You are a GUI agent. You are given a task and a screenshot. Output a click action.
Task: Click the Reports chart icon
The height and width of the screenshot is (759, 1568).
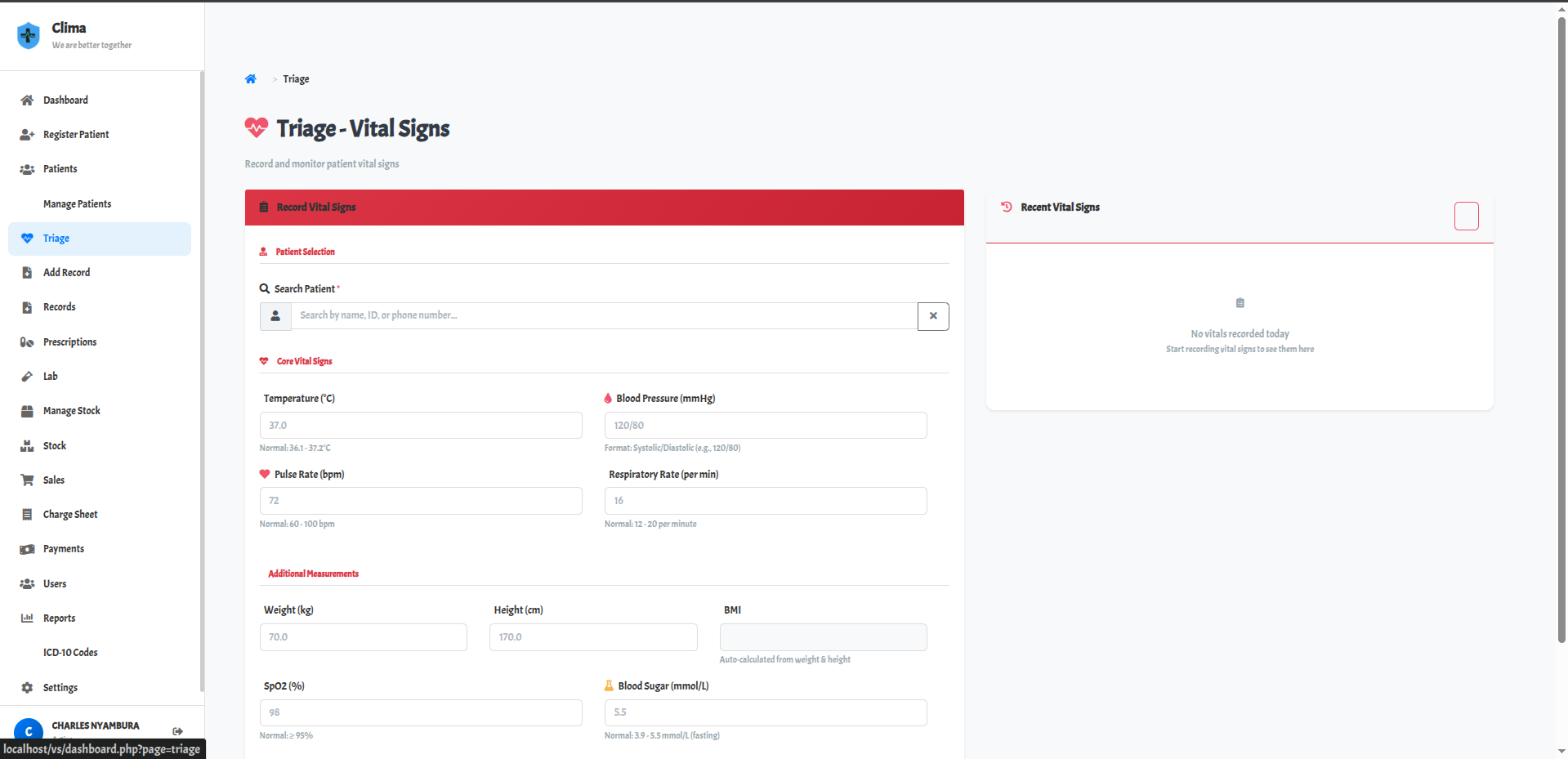coord(27,618)
